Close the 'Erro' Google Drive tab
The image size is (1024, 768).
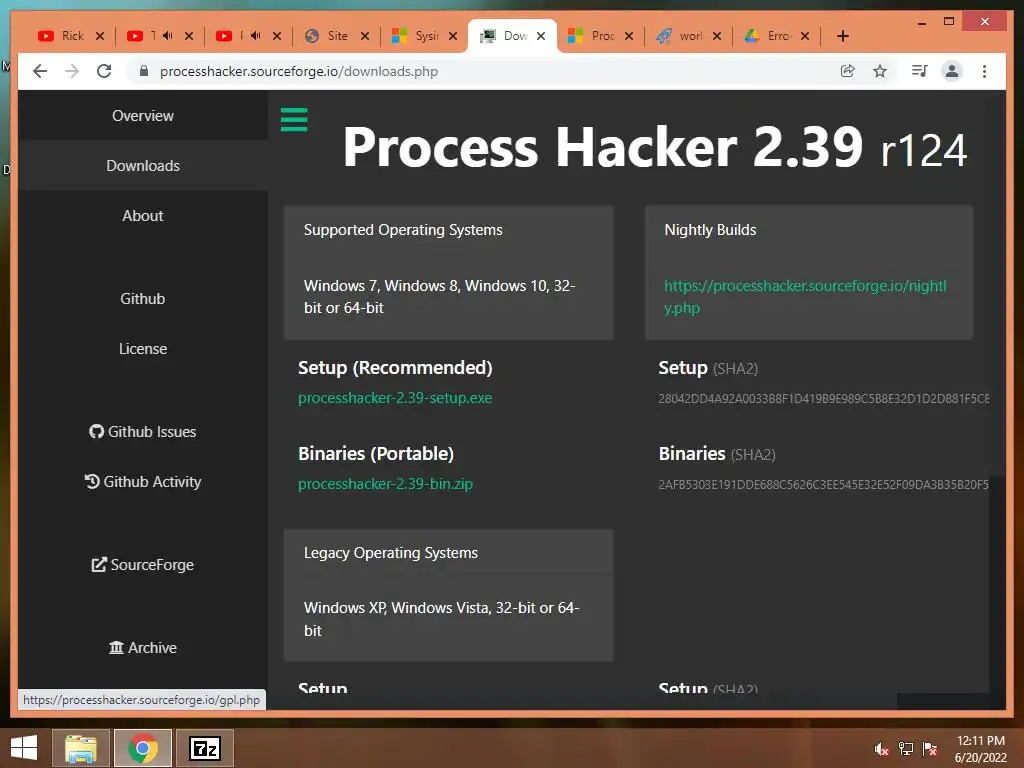click(x=805, y=36)
